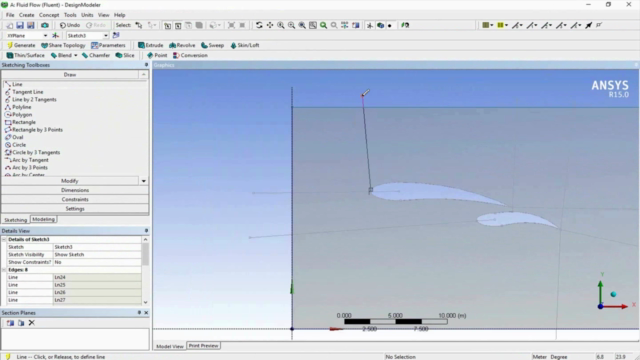The height and width of the screenshot is (360, 640).
Task: Click the New Selection cursor icon
Action: tap(139, 25)
